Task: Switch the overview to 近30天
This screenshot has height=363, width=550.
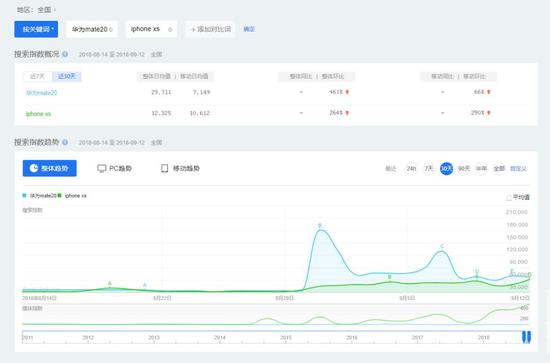Action: tap(67, 76)
